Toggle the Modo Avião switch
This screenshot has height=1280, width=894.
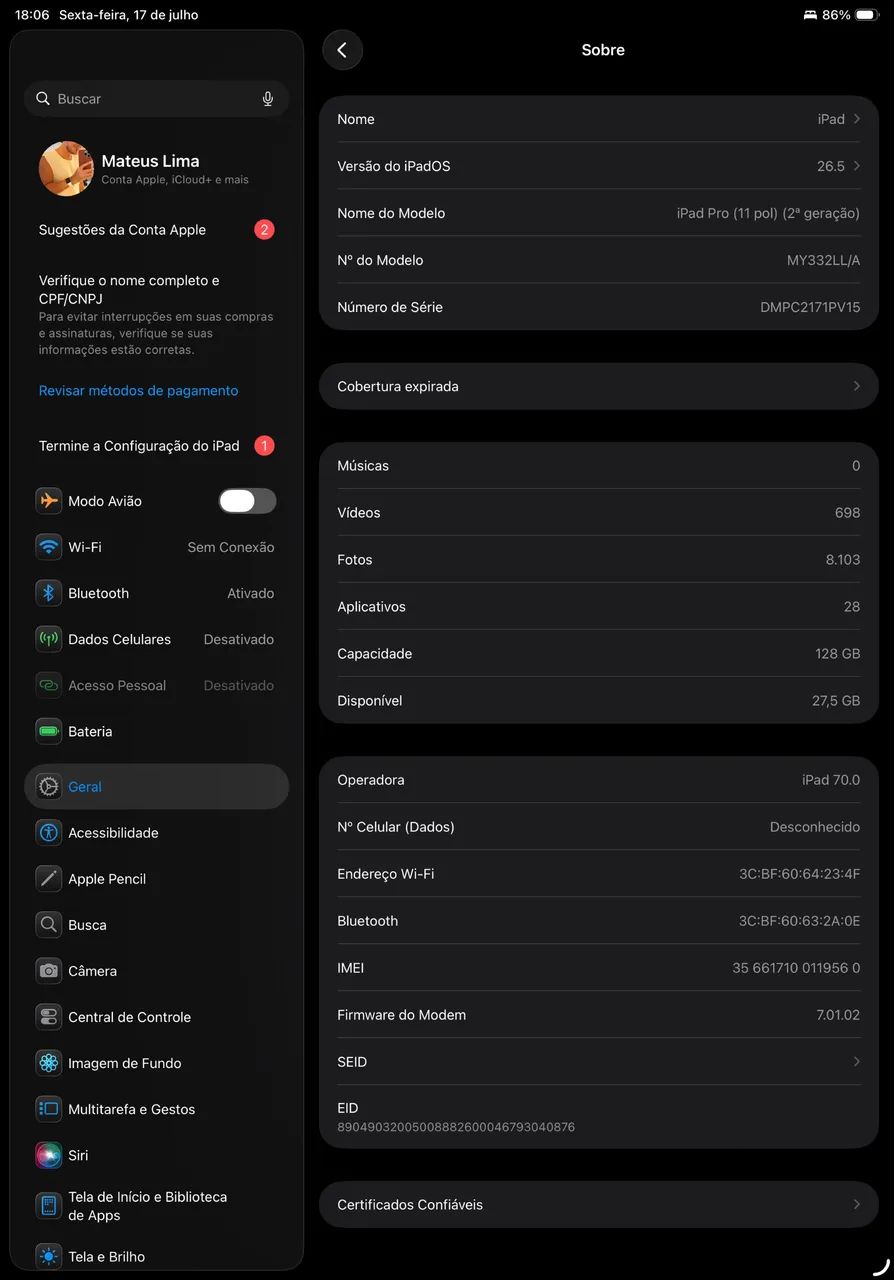coord(248,501)
